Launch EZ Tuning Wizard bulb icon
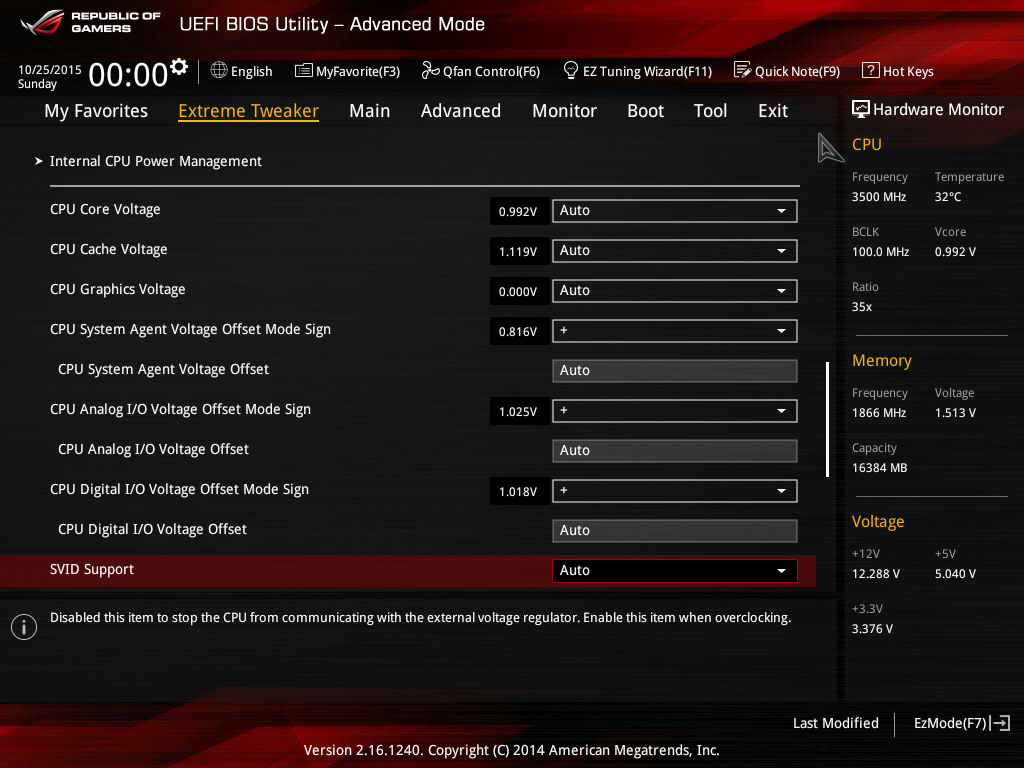 click(x=570, y=70)
